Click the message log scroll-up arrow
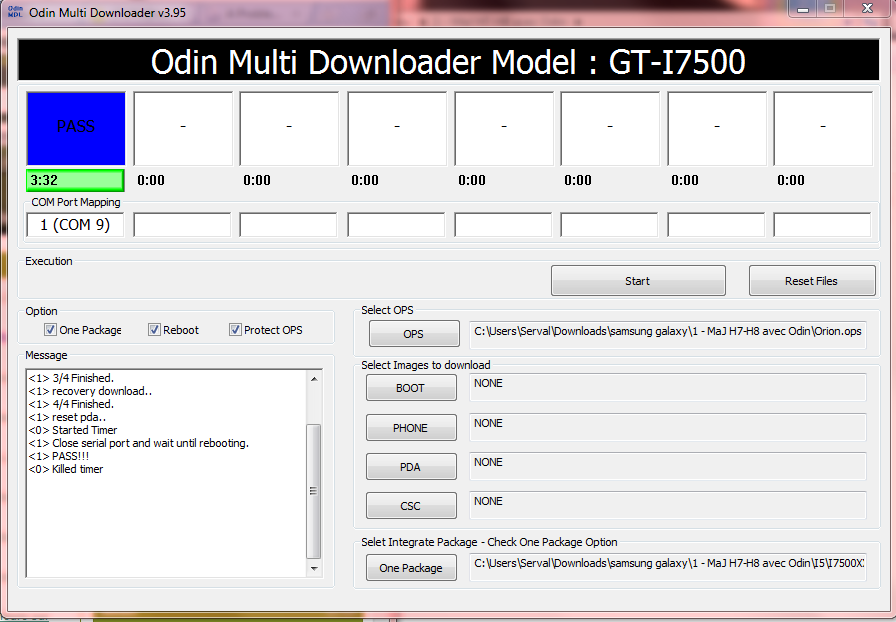This screenshot has width=896, height=622. pyautogui.click(x=314, y=378)
